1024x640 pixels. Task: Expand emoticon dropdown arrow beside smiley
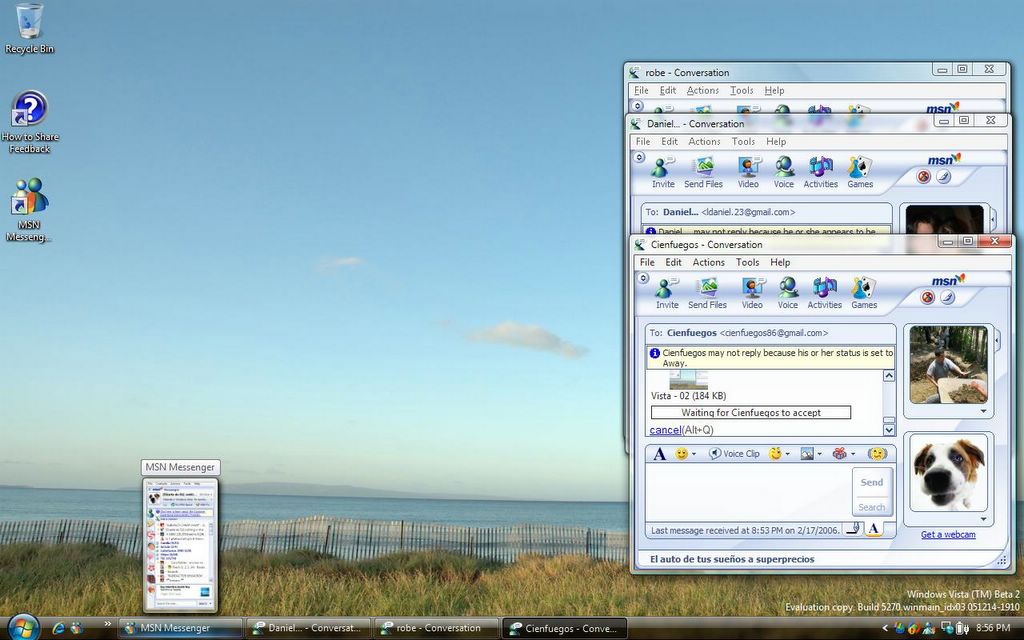coord(694,454)
